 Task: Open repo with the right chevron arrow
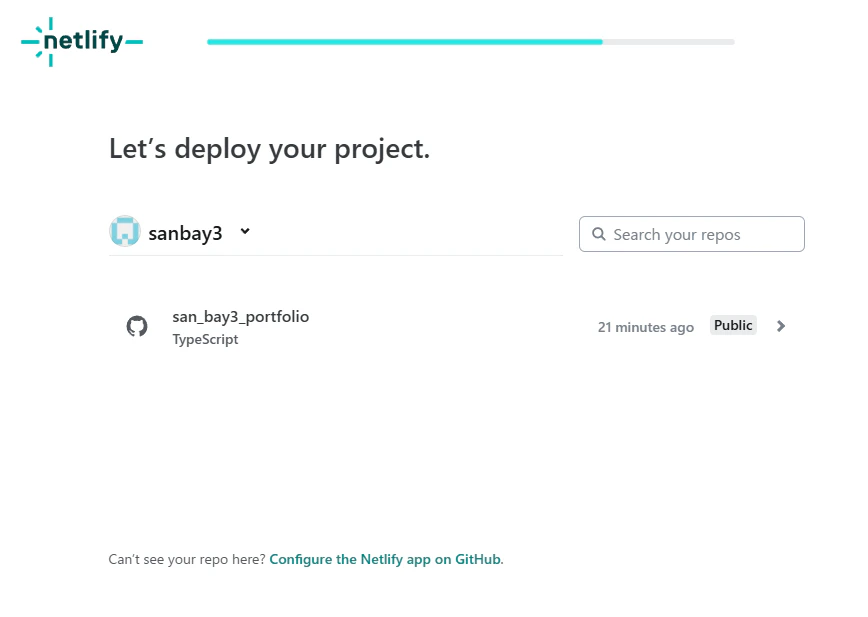[781, 326]
